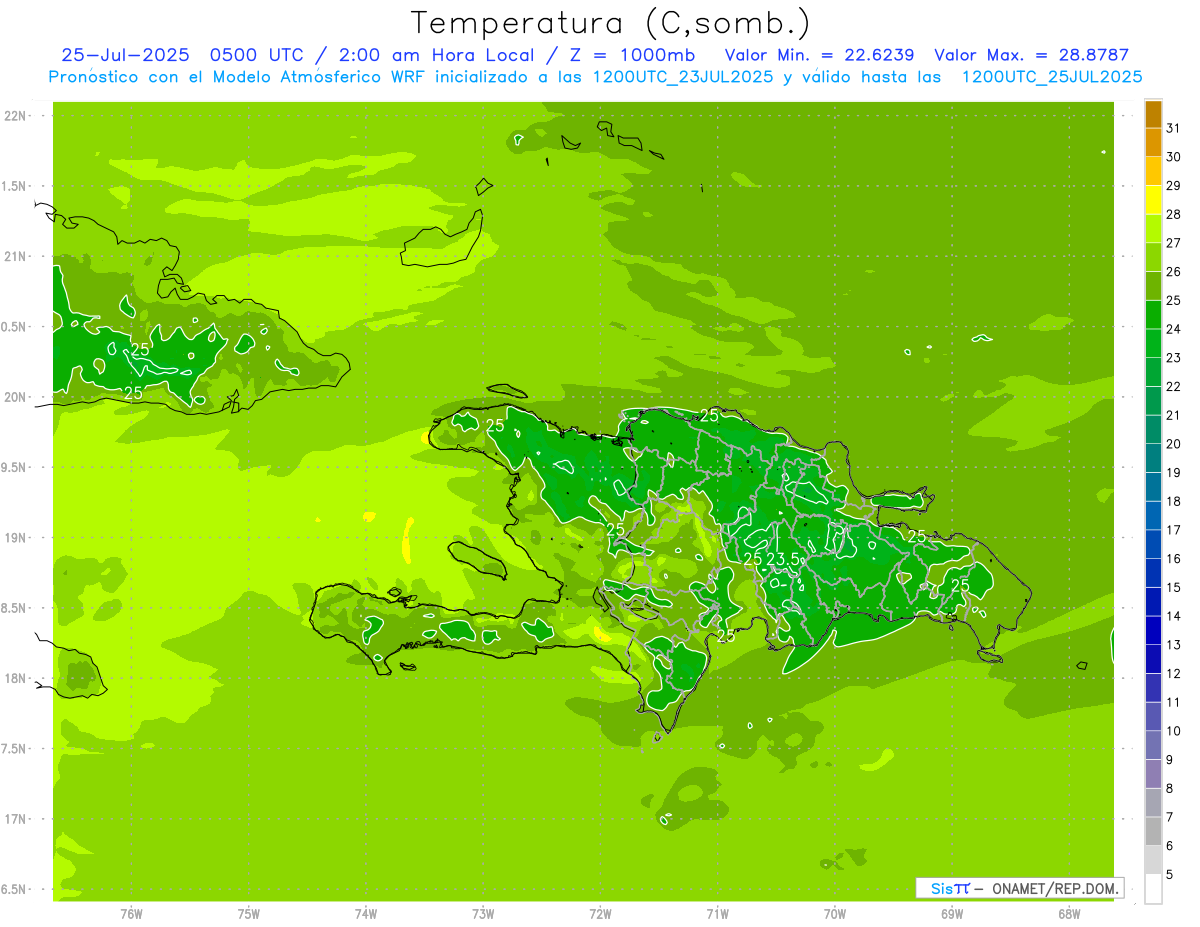Click the purple legend swatch between 8 and 9
The image size is (1200, 927).
(x=1153, y=774)
